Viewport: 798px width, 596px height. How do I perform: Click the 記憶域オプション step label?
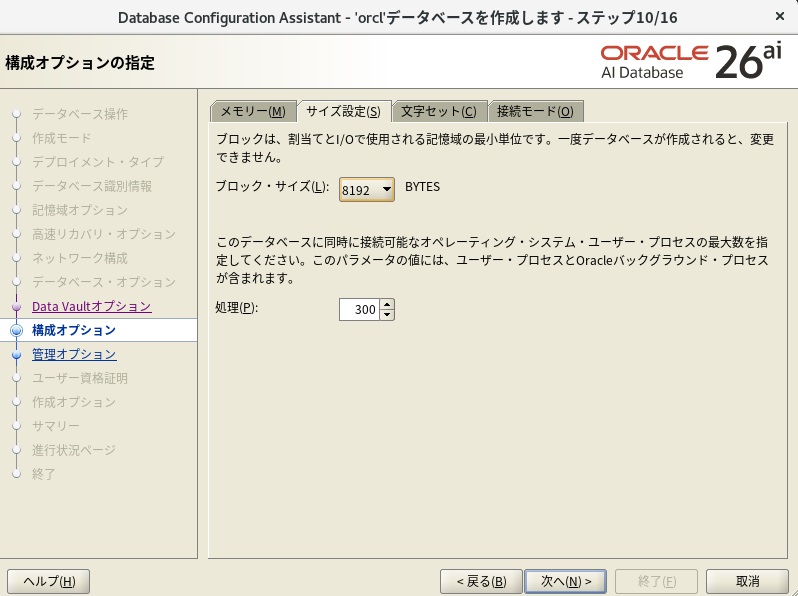coord(80,210)
